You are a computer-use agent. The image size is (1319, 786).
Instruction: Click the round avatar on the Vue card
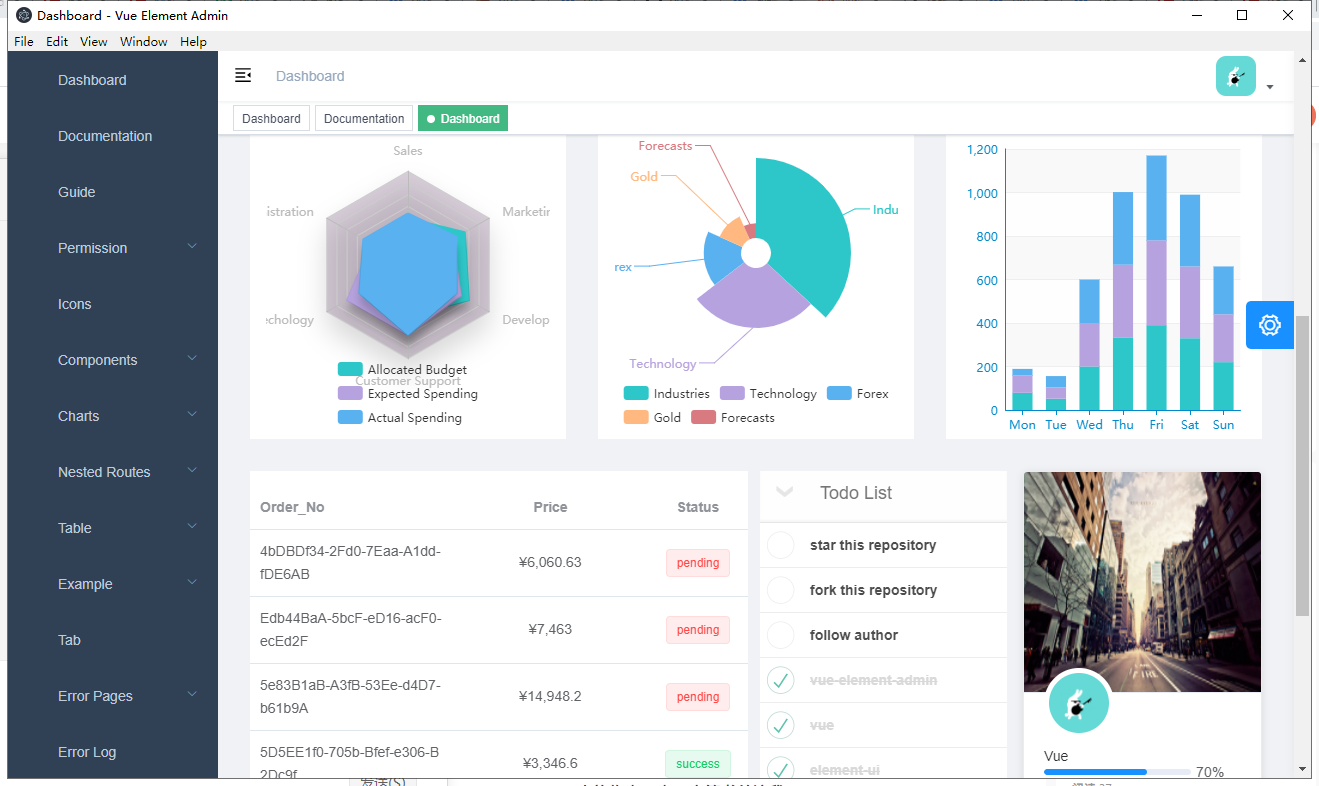point(1079,704)
